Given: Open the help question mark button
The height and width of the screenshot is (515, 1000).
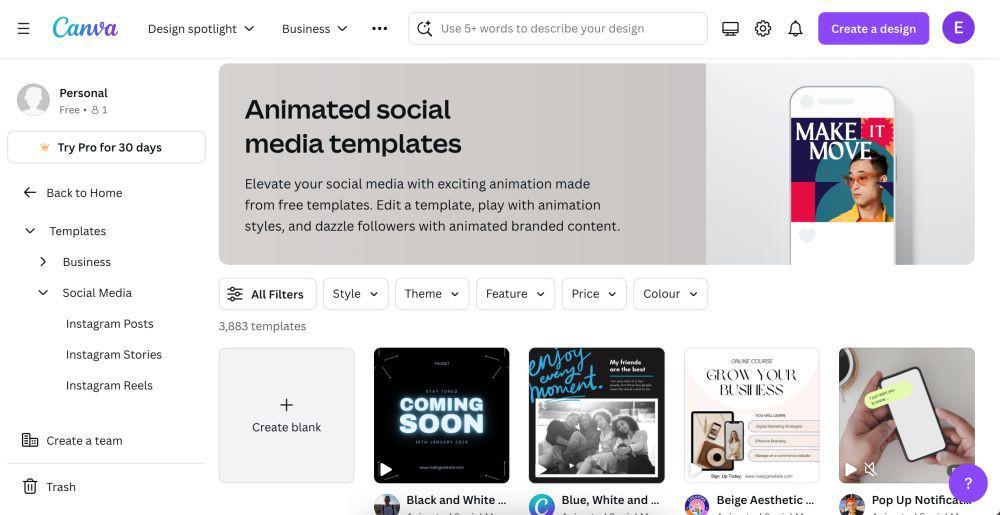Looking at the screenshot, I should pyautogui.click(x=968, y=484).
